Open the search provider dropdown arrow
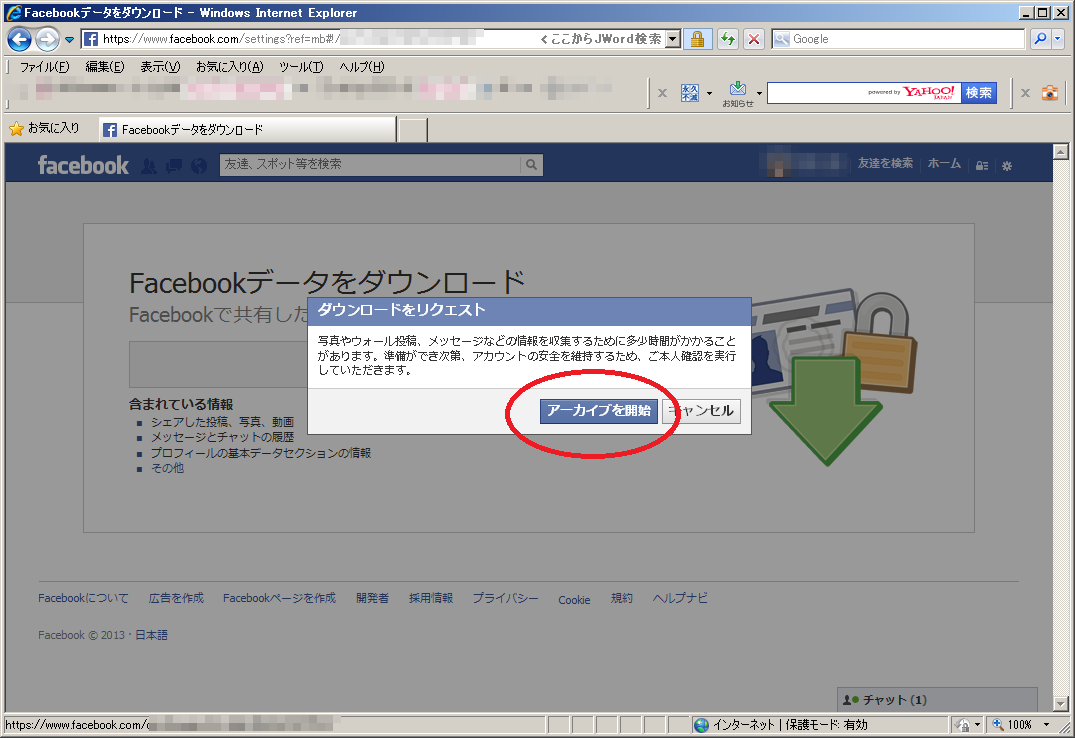This screenshot has height=738, width=1075. click(x=1058, y=39)
